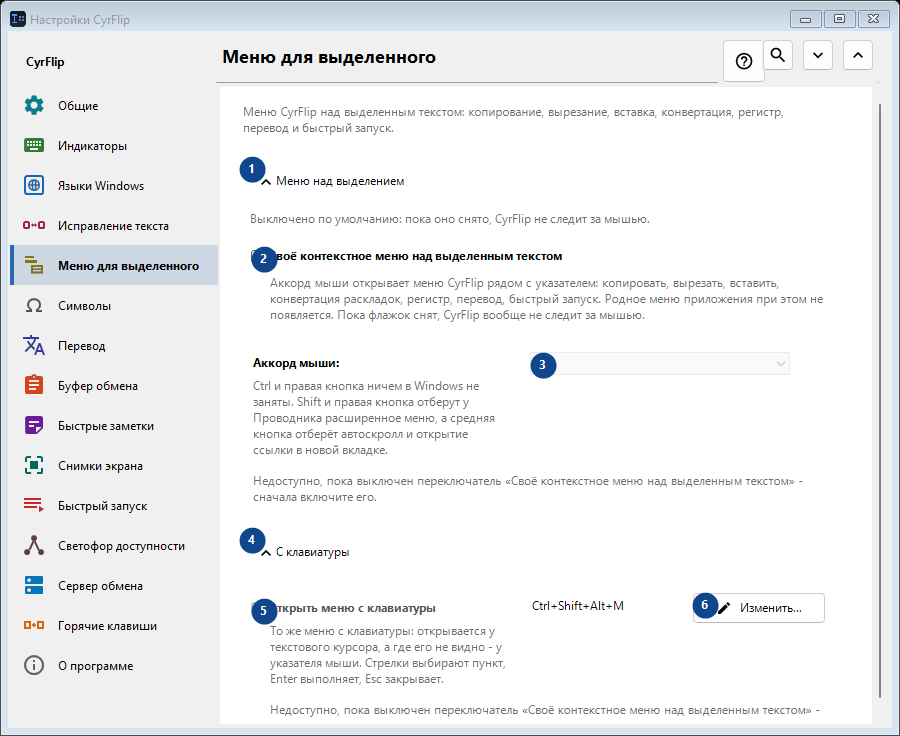Screen dimensions: 900x736
Task: Maximize the Настройки CyrFlip window
Action: pyautogui.click(x=840, y=19)
